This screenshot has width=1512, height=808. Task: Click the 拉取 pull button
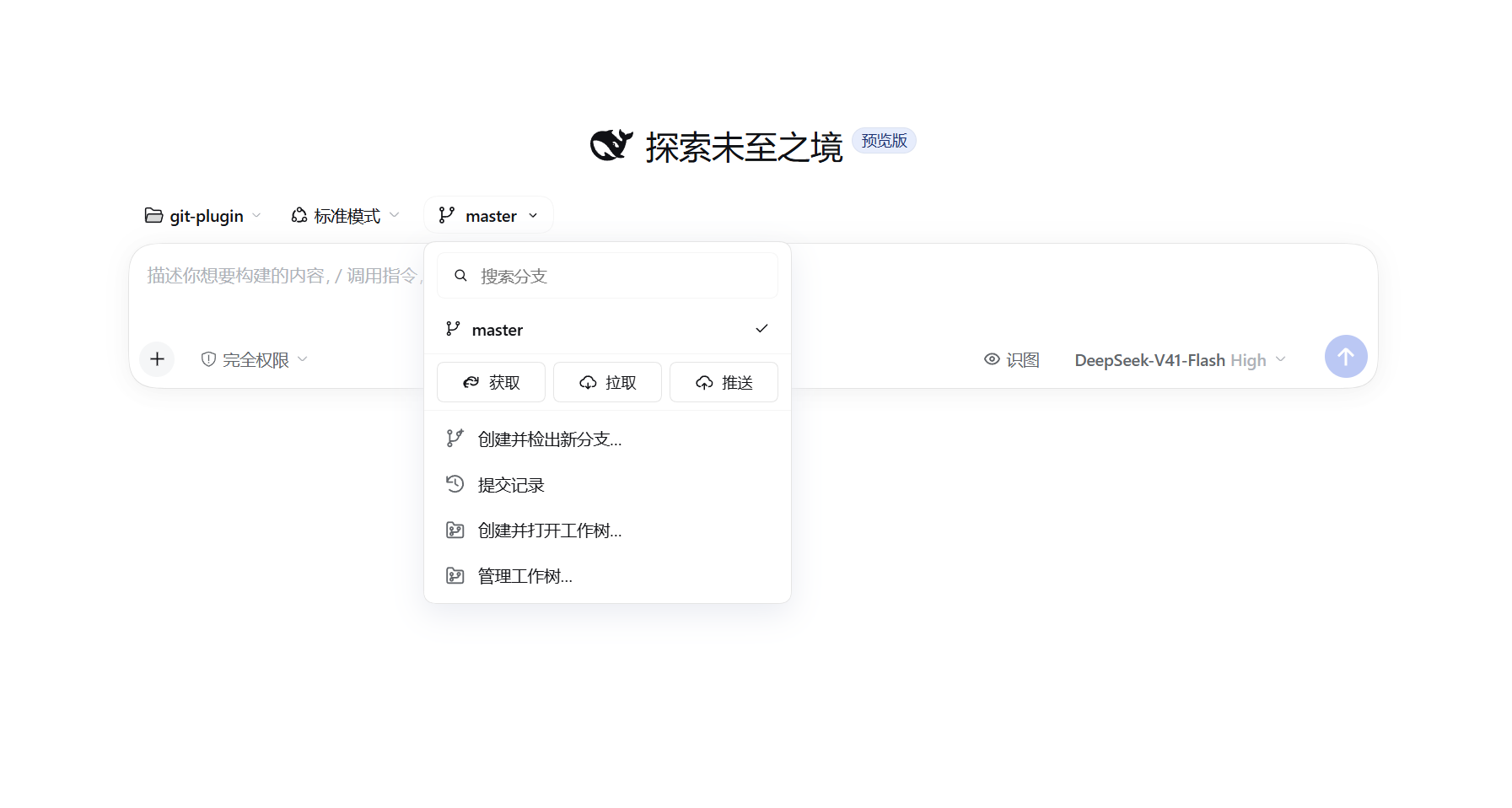pyautogui.click(x=607, y=382)
